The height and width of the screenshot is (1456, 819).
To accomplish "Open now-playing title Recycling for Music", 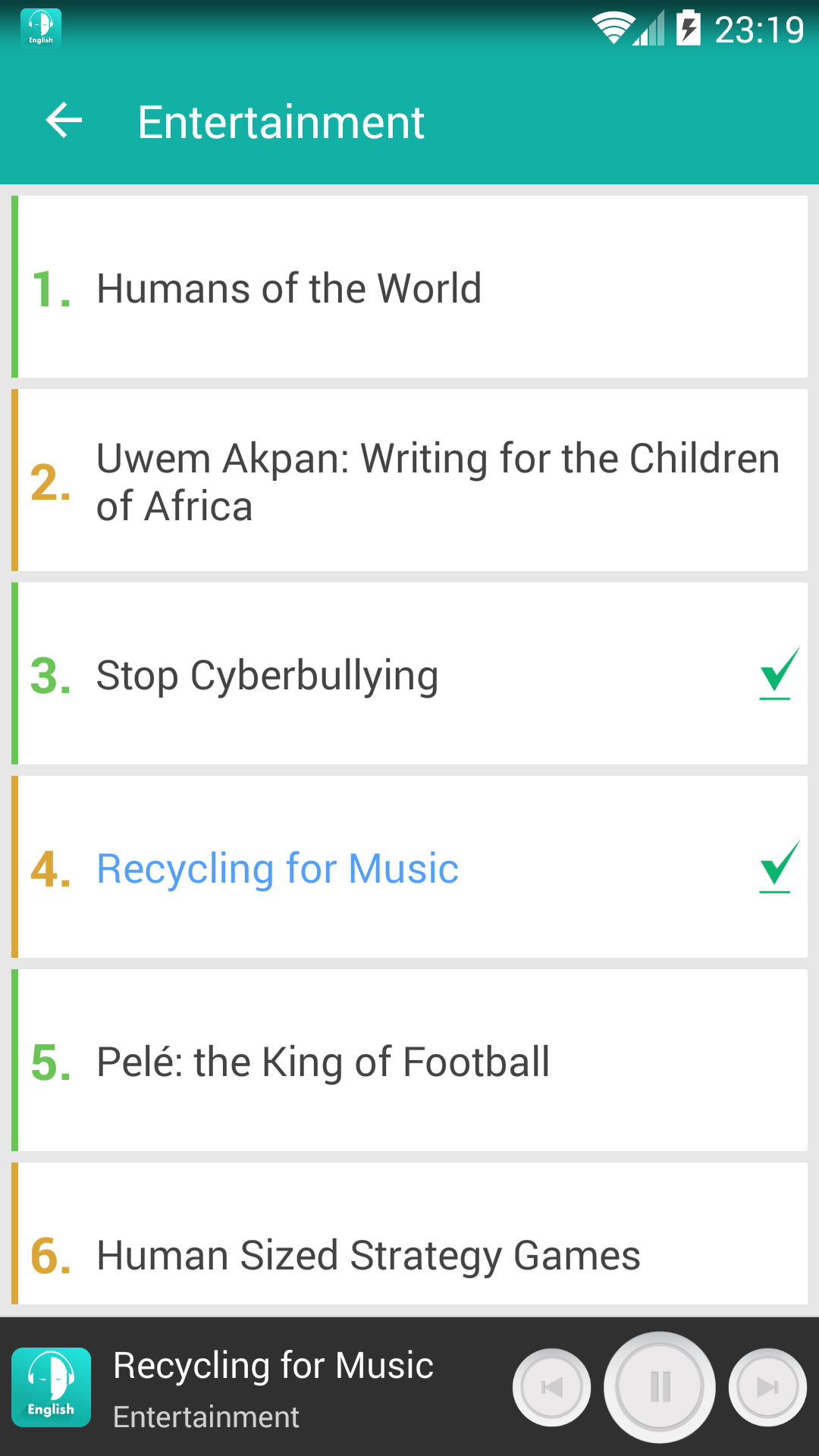I will click(273, 1366).
